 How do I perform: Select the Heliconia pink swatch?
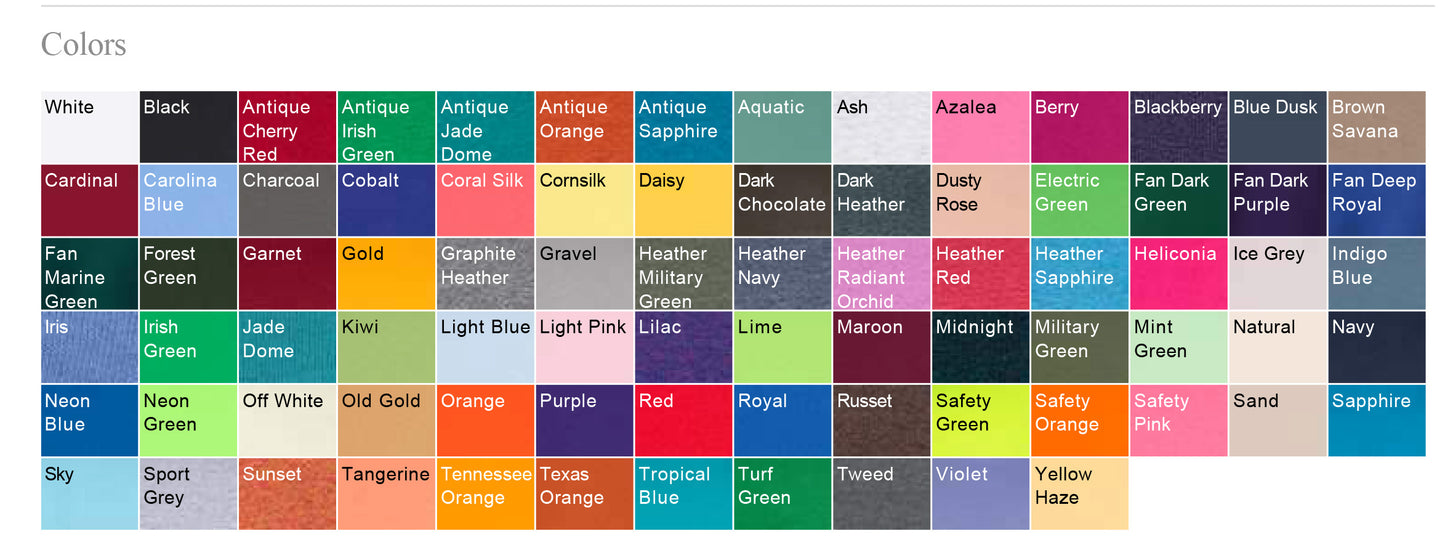[1179, 274]
